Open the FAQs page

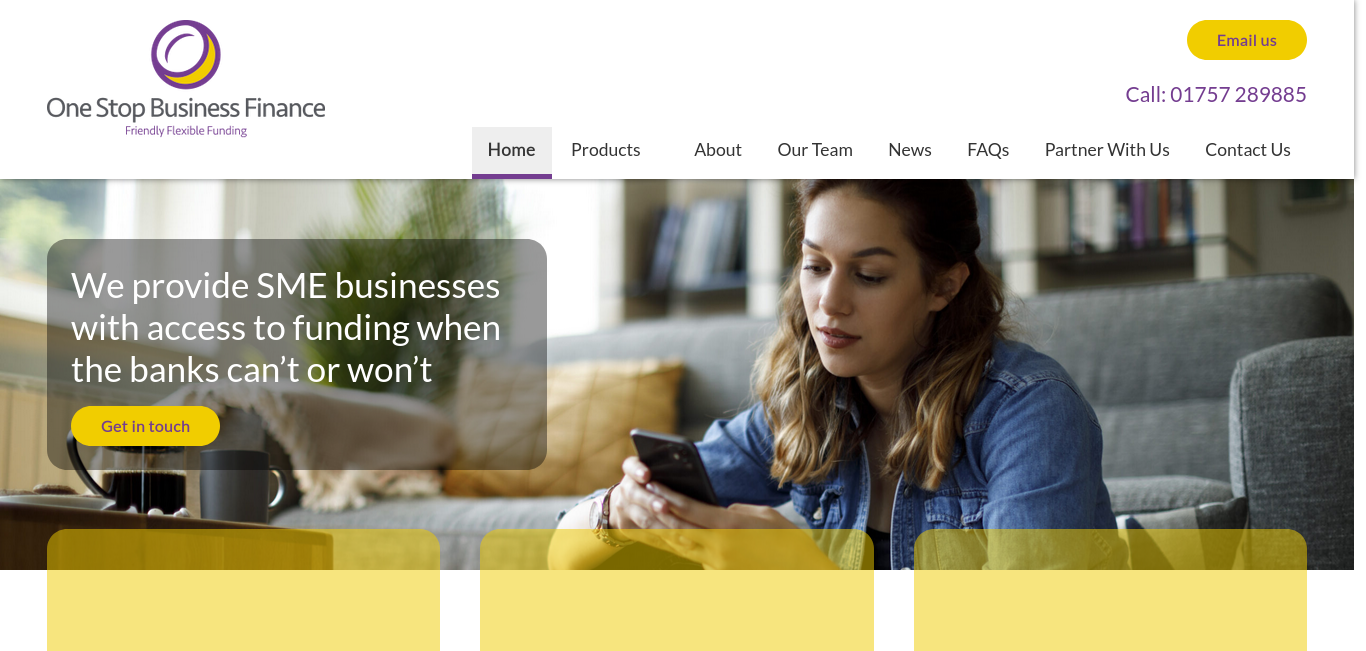988,150
